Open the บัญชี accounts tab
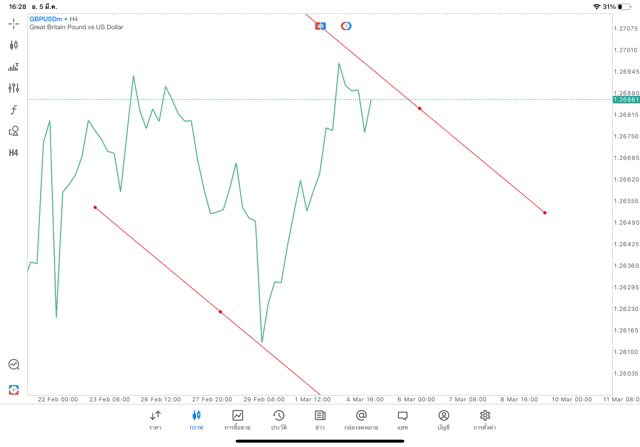This screenshot has height=447, width=640. click(x=443, y=419)
